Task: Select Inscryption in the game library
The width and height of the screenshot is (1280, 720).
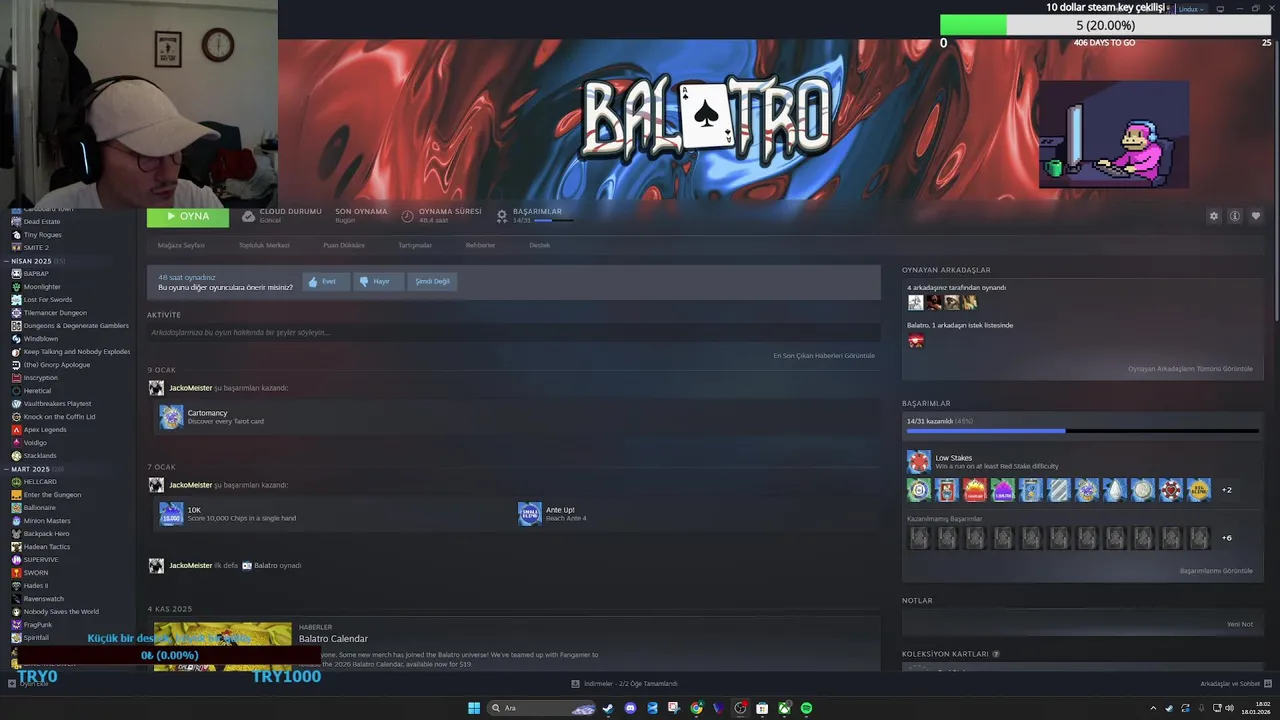Action: point(40,378)
